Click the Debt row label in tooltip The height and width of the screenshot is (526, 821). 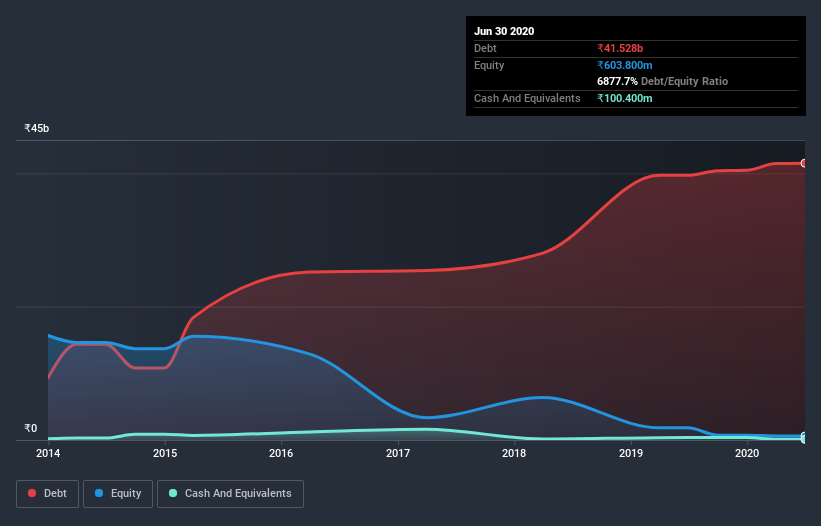click(485, 49)
